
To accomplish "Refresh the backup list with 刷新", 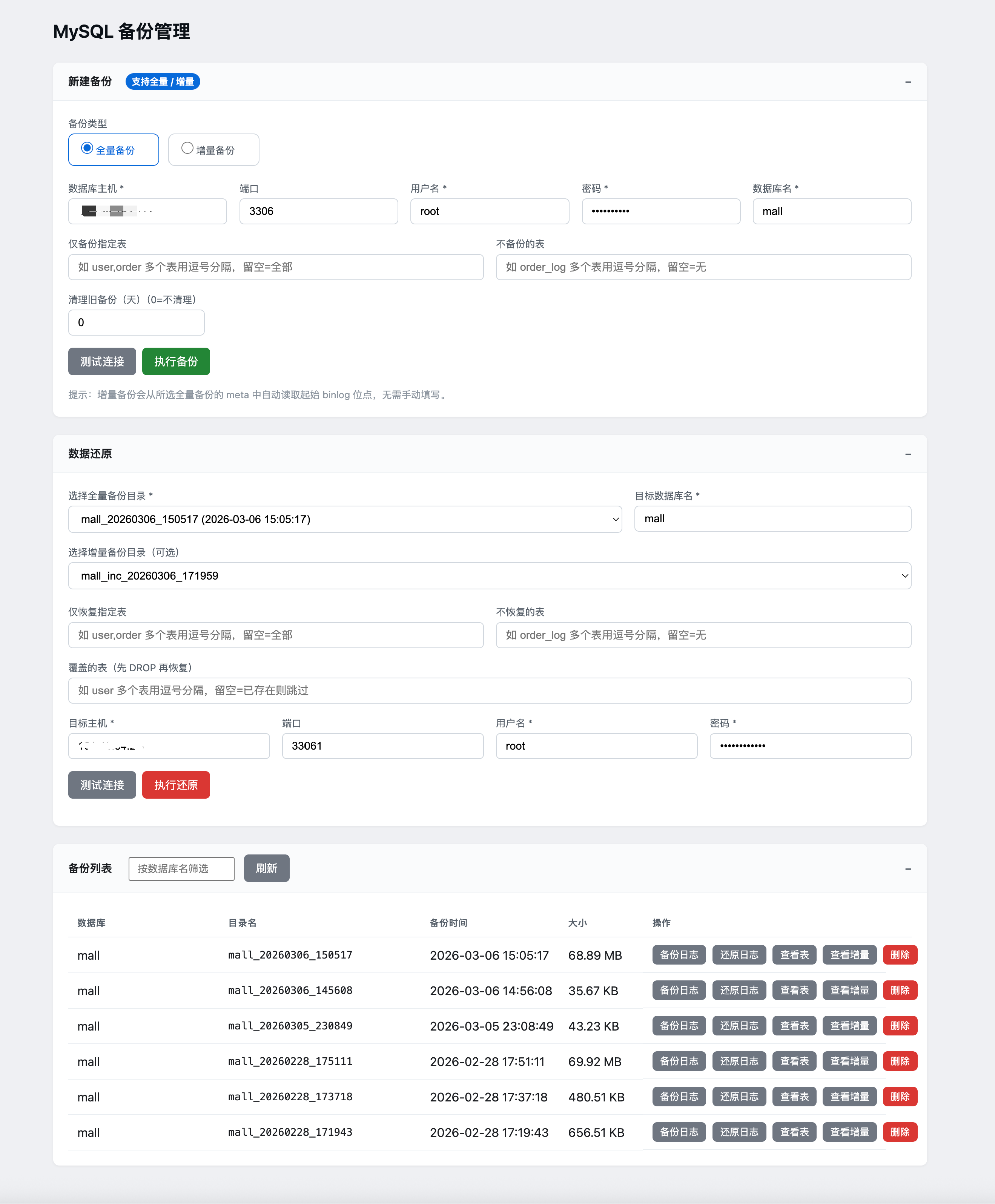I will click(266, 869).
